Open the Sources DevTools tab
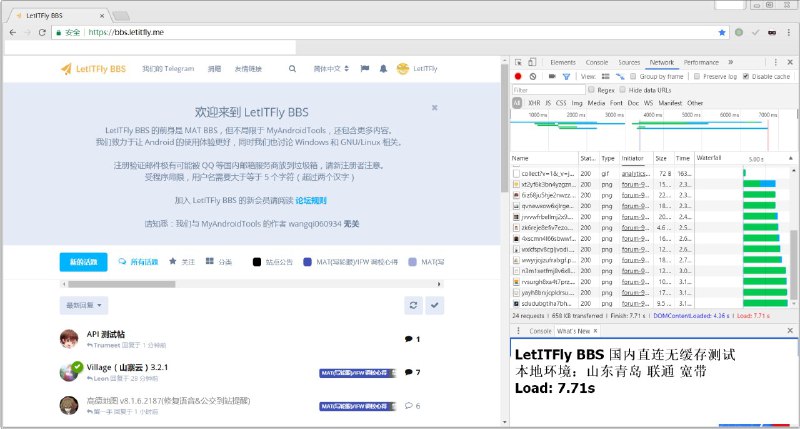 pos(629,62)
